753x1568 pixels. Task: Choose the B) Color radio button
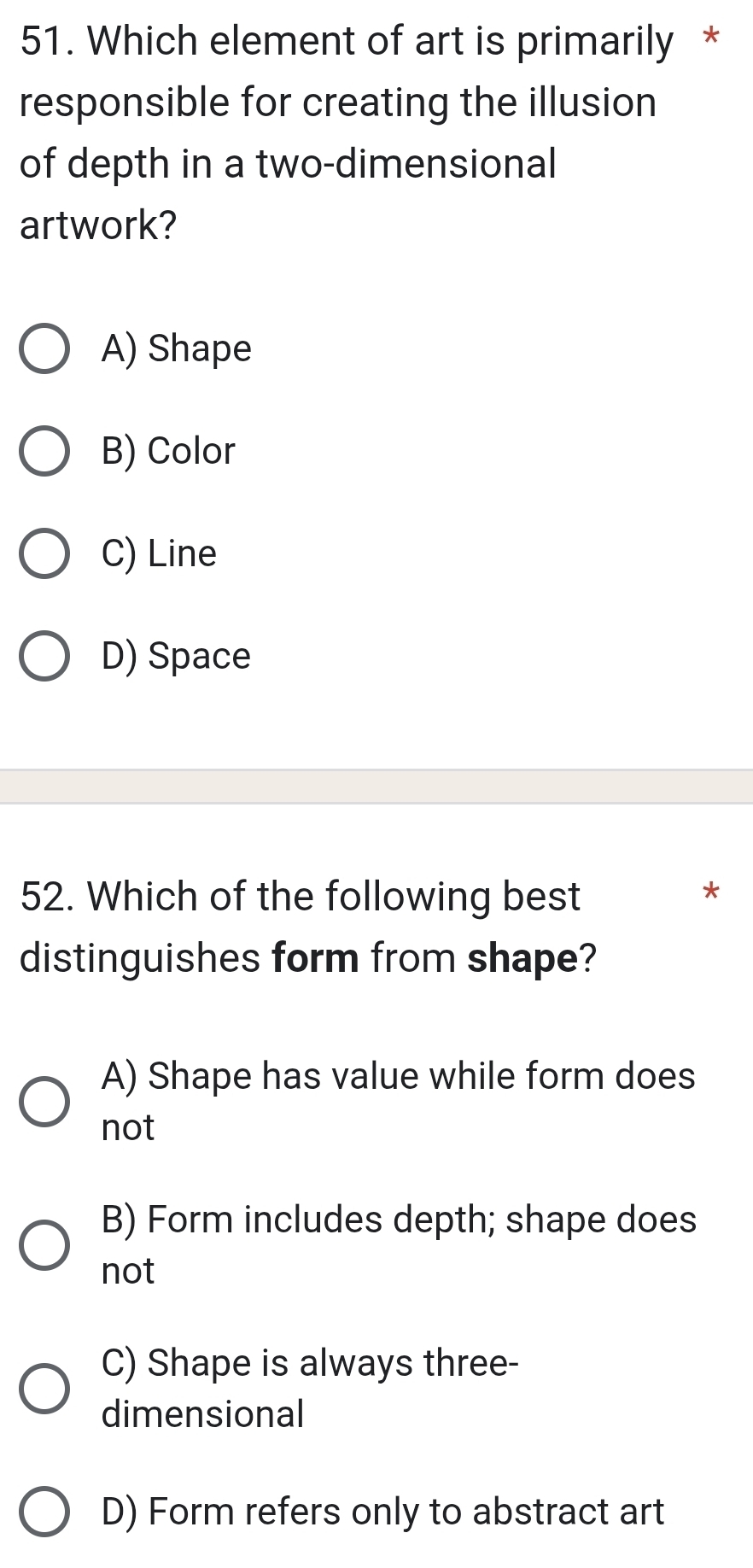[x=44, y=451]
